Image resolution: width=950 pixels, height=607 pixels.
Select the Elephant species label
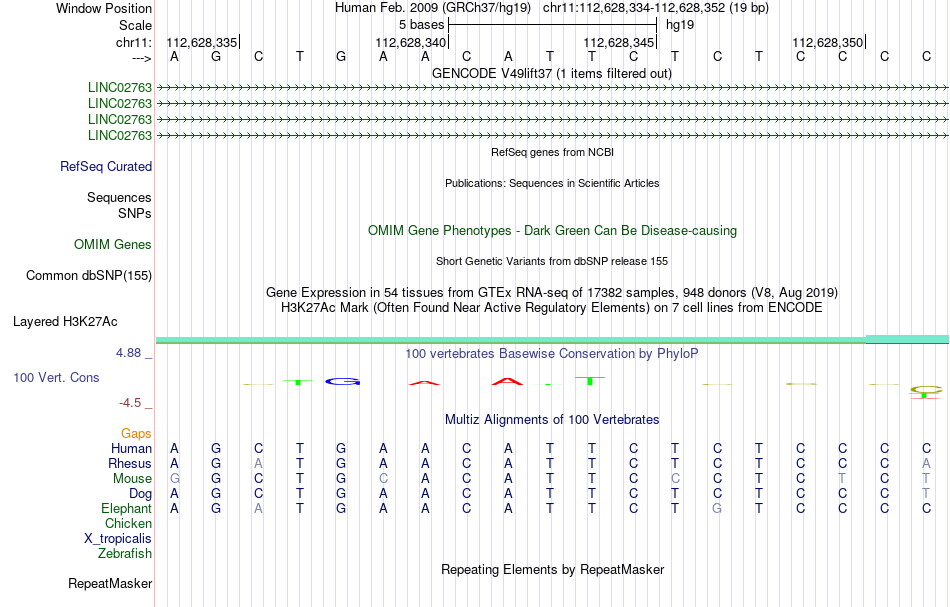coord(126,508)
